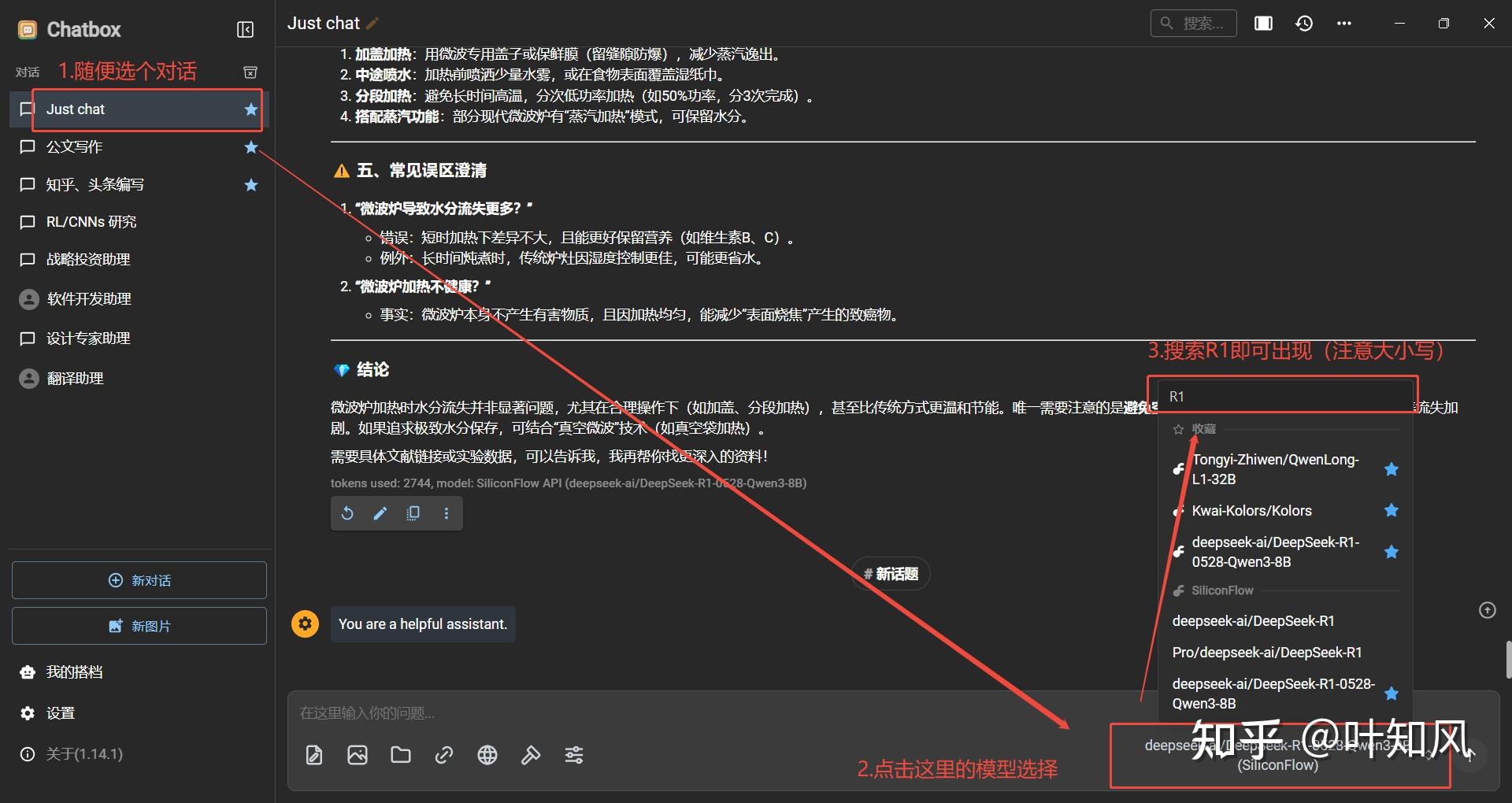Open message settings sliders icon
The image size is (1512, 803).
coord(574,755)
